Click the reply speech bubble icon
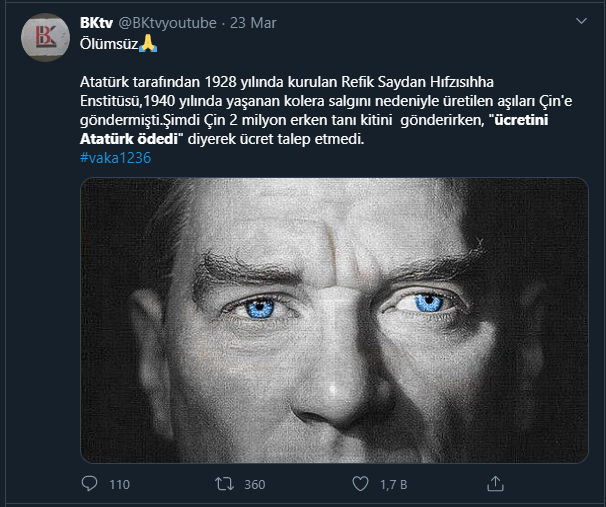The image size is (606, 507). [x=89, y=485]
